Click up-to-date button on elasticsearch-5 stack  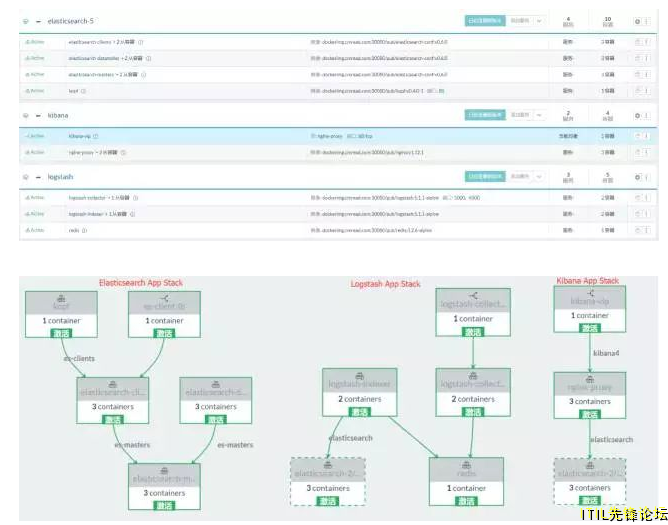[485, 21]
